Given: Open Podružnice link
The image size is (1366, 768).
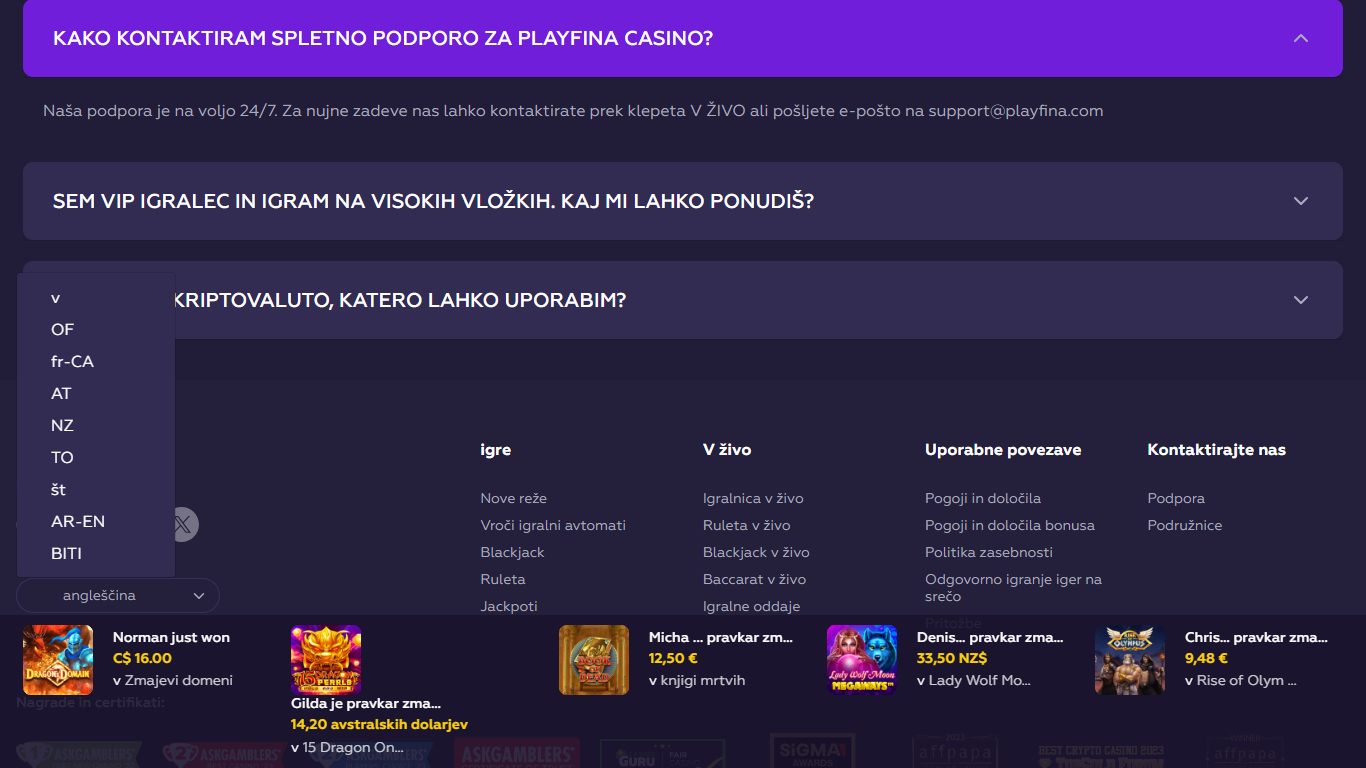Looking at the screenshot, I should point(1185,525).
